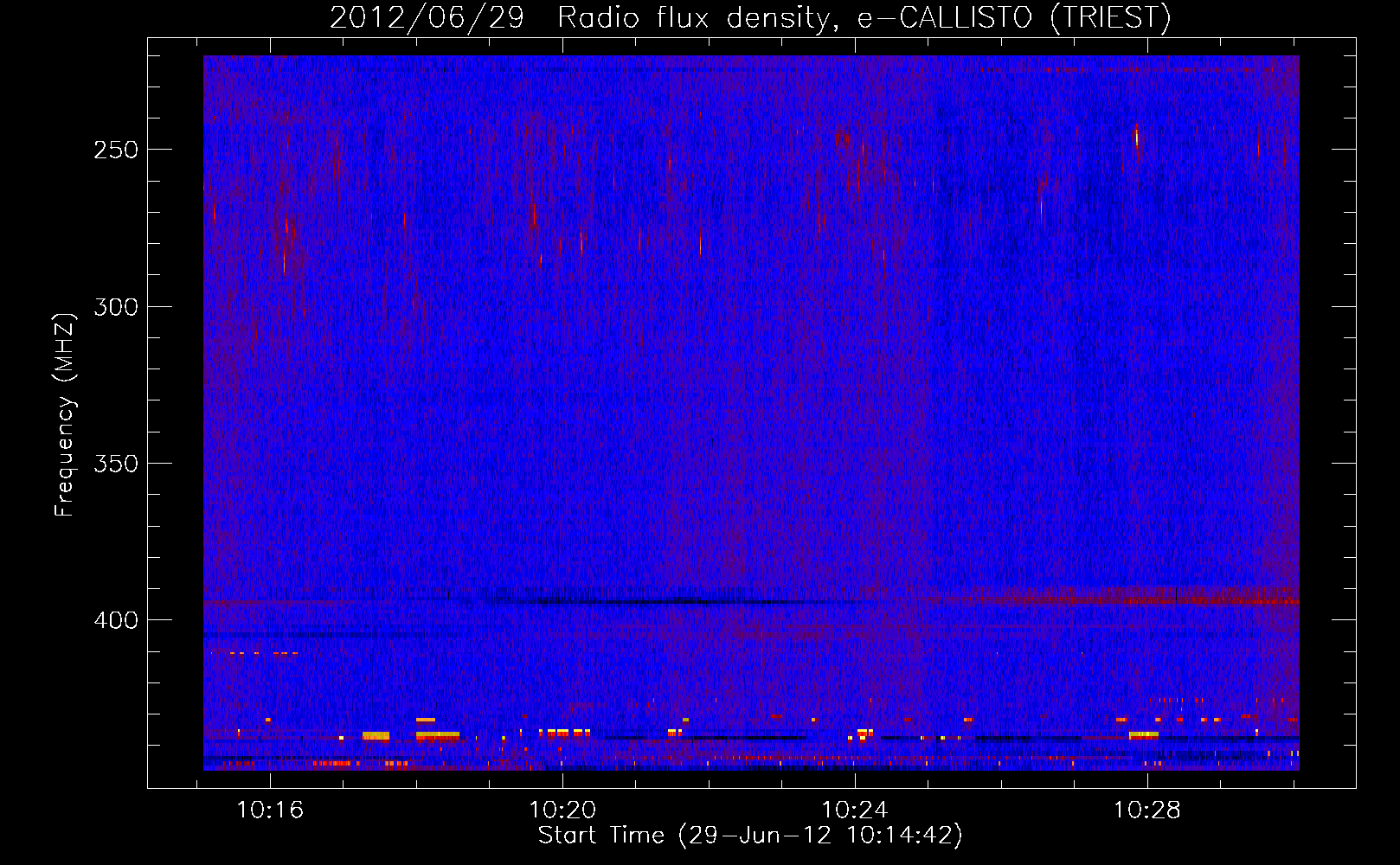Click the 10:28 time tick label

click(x=1147, y=811)
